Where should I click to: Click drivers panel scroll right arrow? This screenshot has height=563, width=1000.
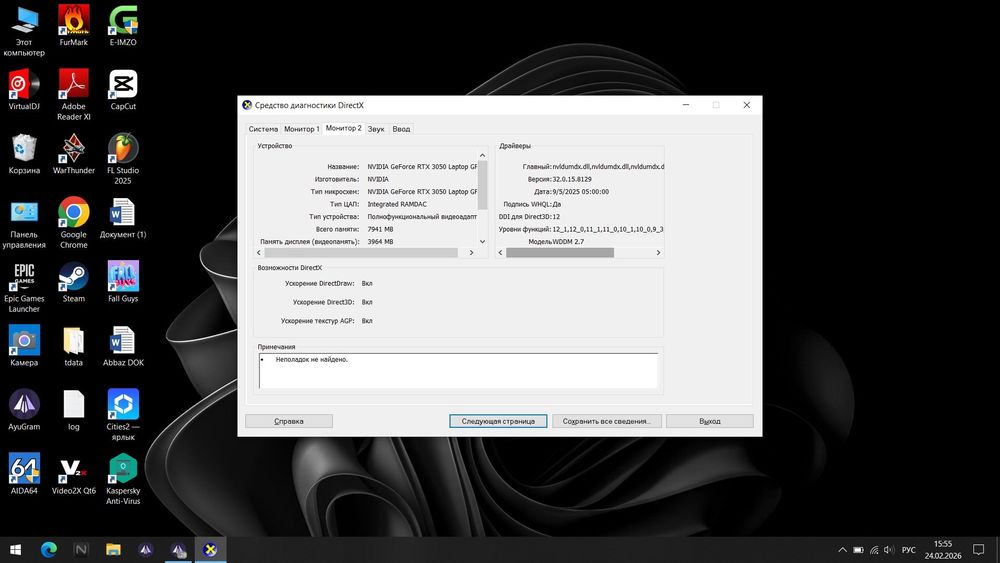pos(659,253)
